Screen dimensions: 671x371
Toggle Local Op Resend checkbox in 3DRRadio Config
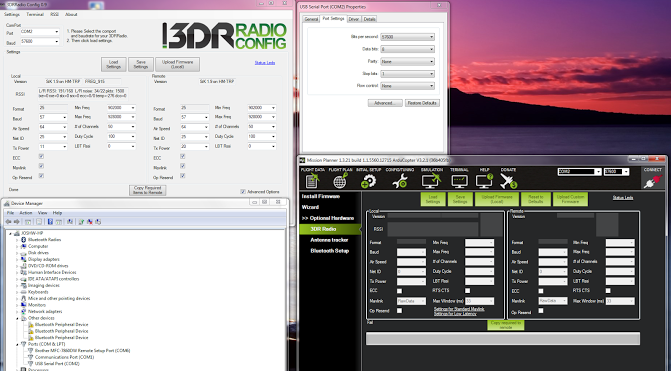41,176
